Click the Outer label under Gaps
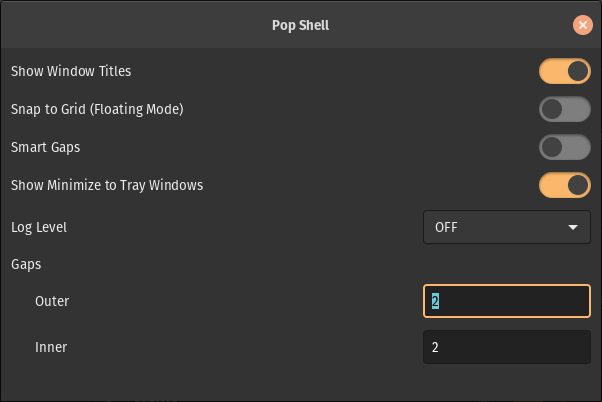Screen dimensions: 602x402 click(x=52, y=301)
